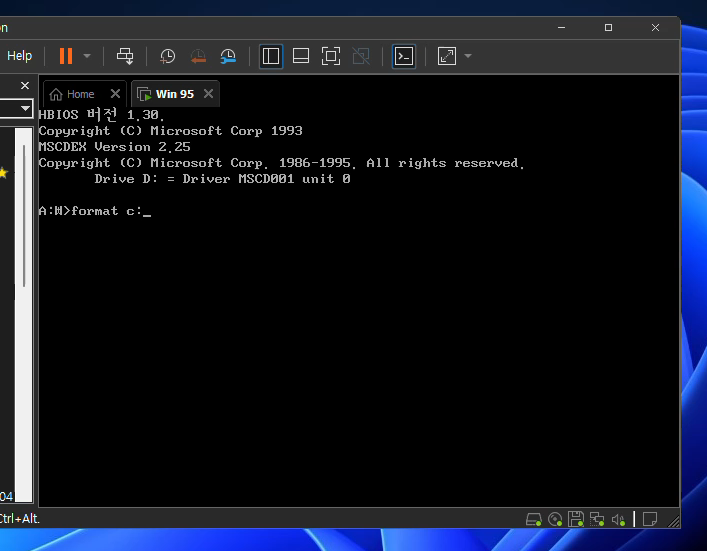
Task: Click the window resize grip corner
Action: pyautogui.click(x=674, y=521)
